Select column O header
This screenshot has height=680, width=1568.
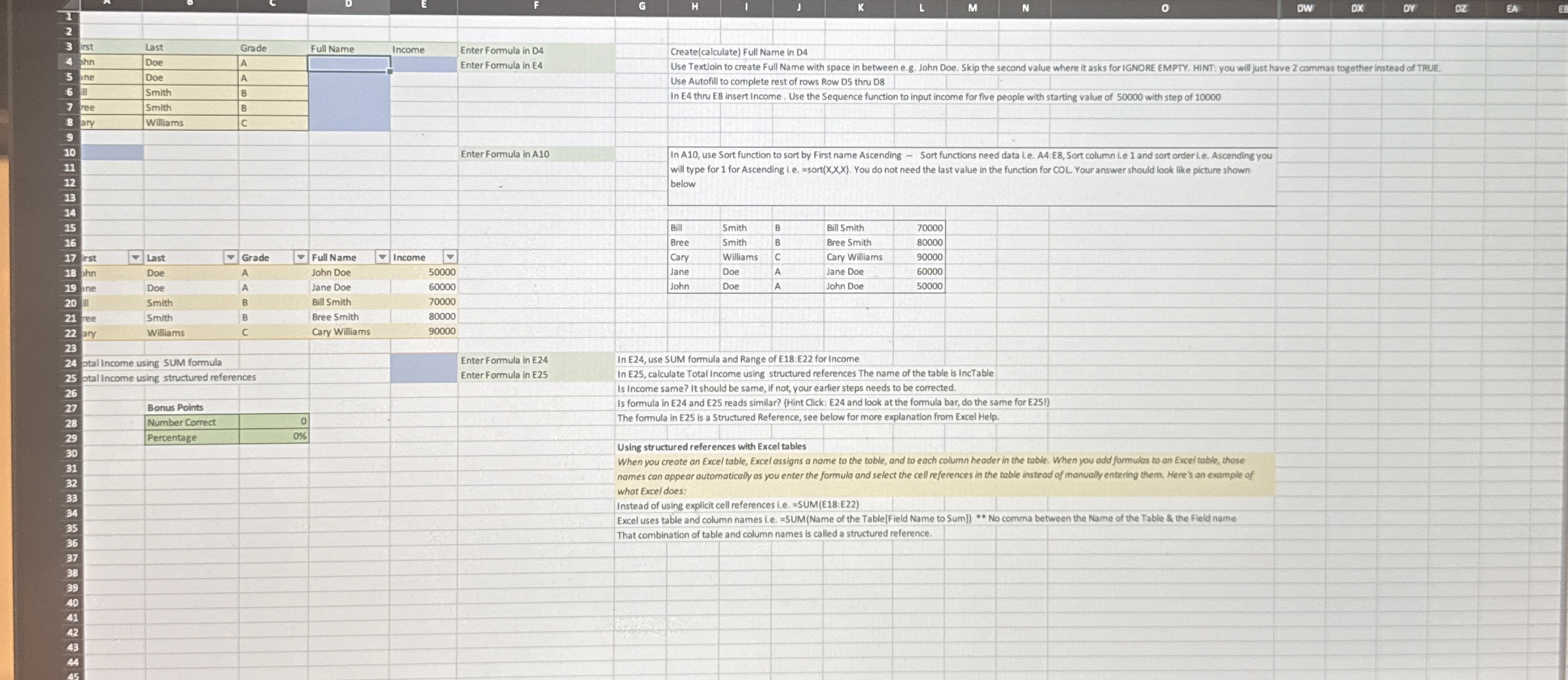click(1164, 9)
